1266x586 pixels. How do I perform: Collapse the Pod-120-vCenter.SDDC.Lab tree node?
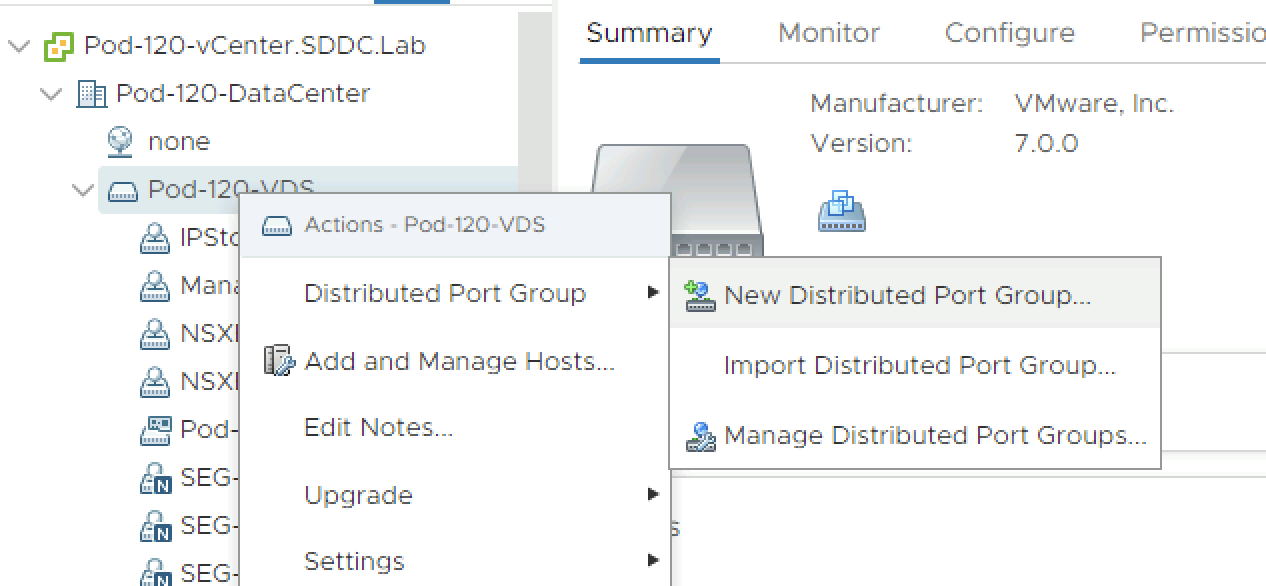pyautogui.click(x=19, y=46)
